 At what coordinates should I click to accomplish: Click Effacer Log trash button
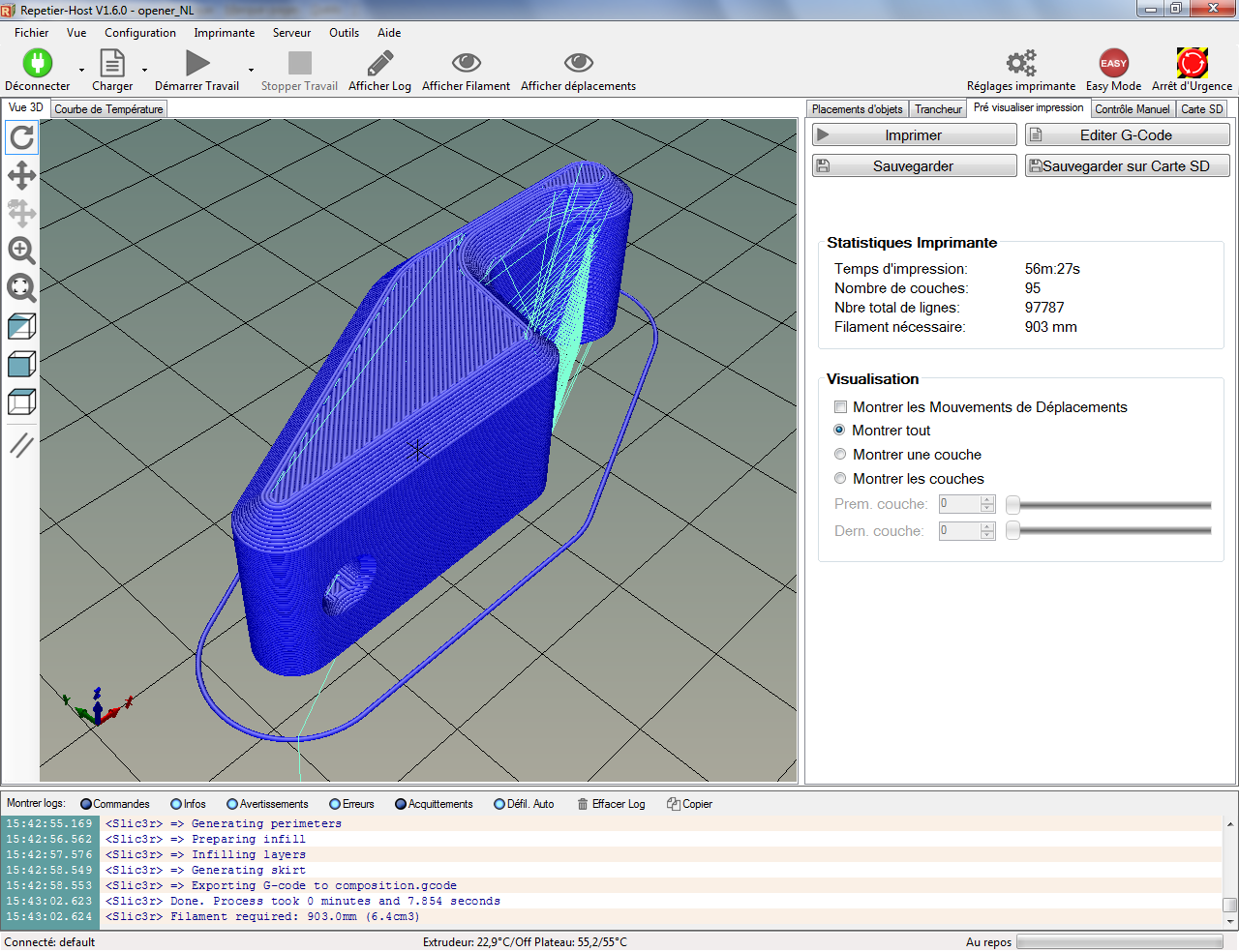coord(611,804)
